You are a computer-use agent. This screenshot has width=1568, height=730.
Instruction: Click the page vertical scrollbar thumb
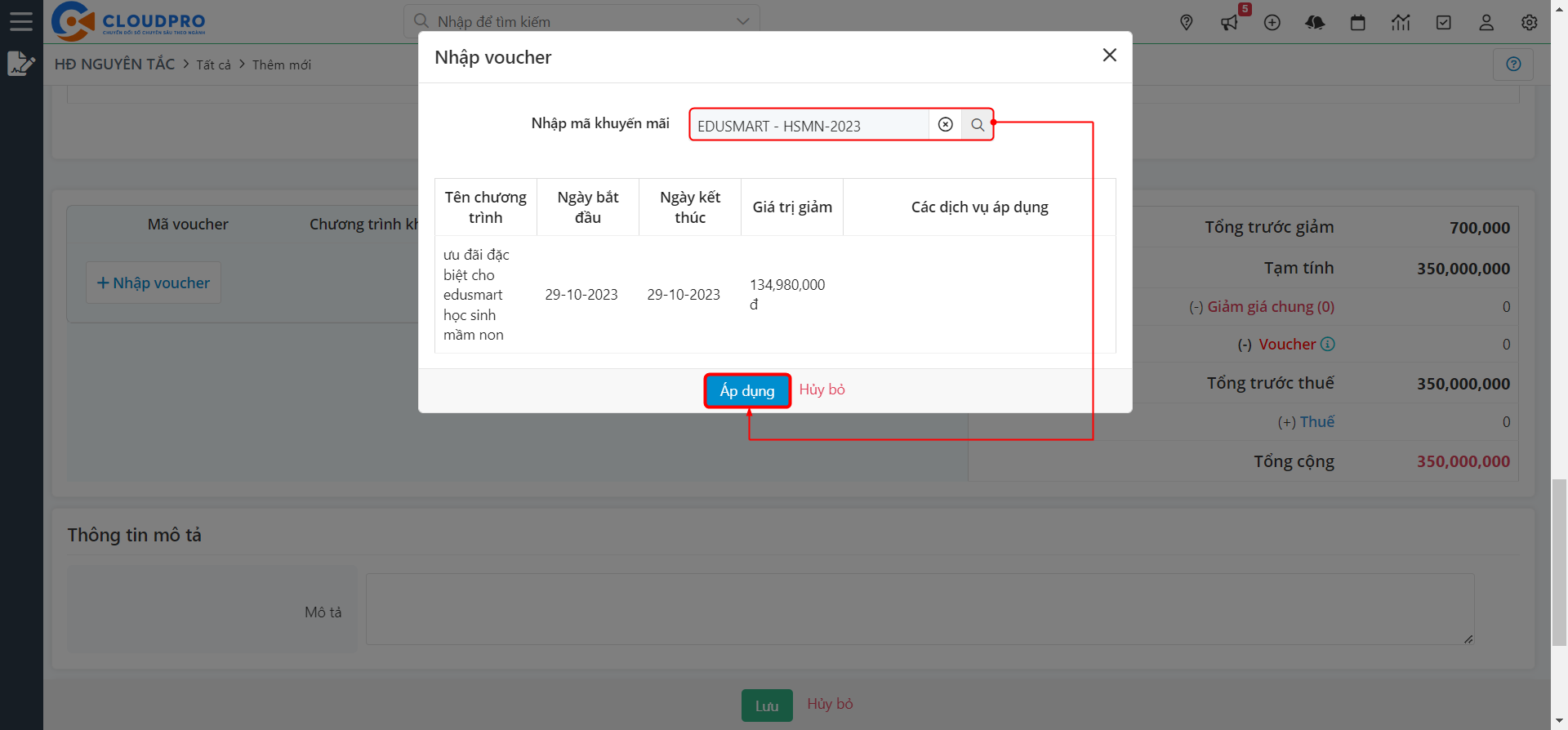[x=1559, y=563]
